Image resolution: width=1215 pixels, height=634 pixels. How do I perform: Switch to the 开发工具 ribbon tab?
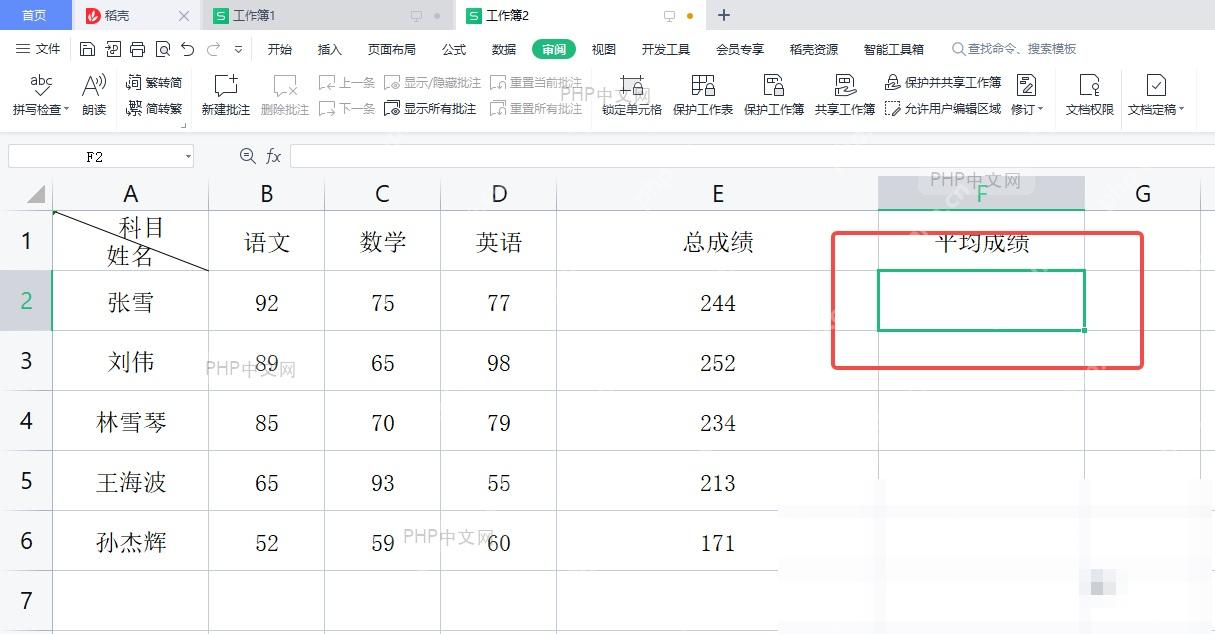point(666,49)
